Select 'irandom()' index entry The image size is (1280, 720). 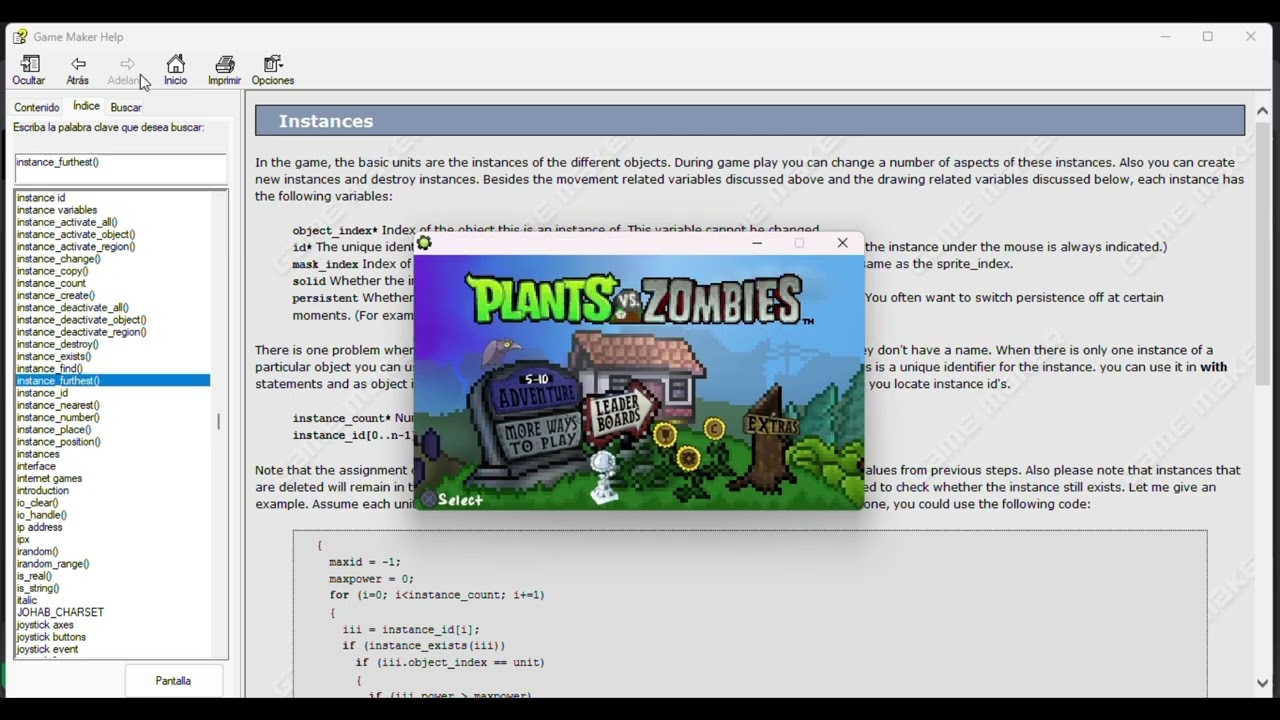pyautogui.click(x=38, y=551)
